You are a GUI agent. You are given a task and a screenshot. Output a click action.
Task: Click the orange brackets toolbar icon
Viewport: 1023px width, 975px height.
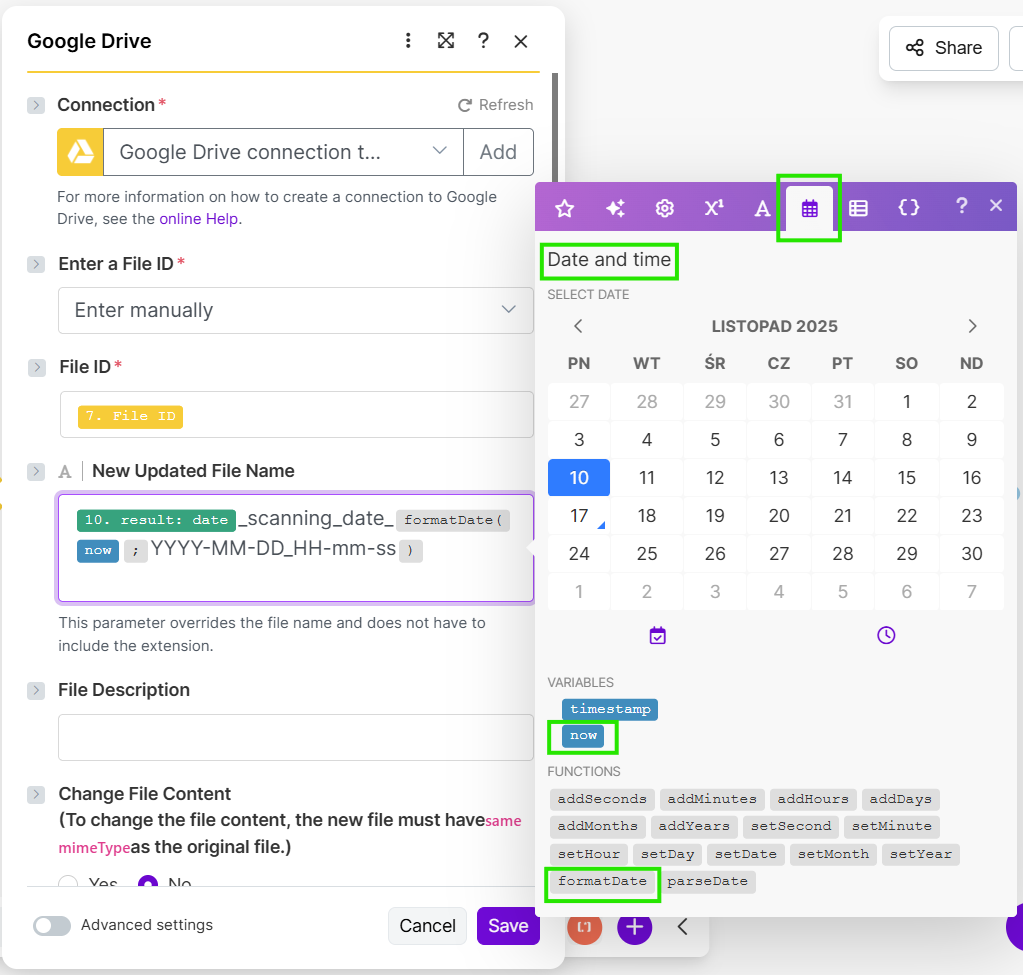pos(585,927)
